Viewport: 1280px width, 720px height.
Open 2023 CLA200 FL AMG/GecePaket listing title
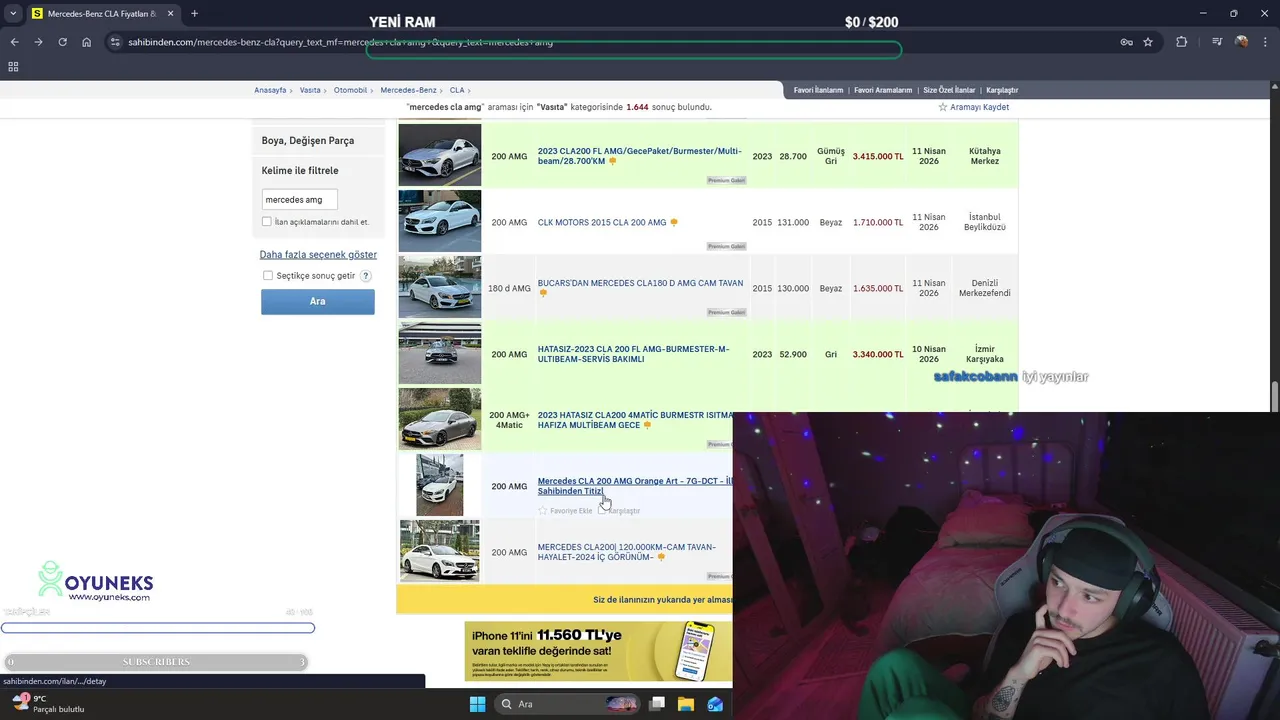click(639, 156)
